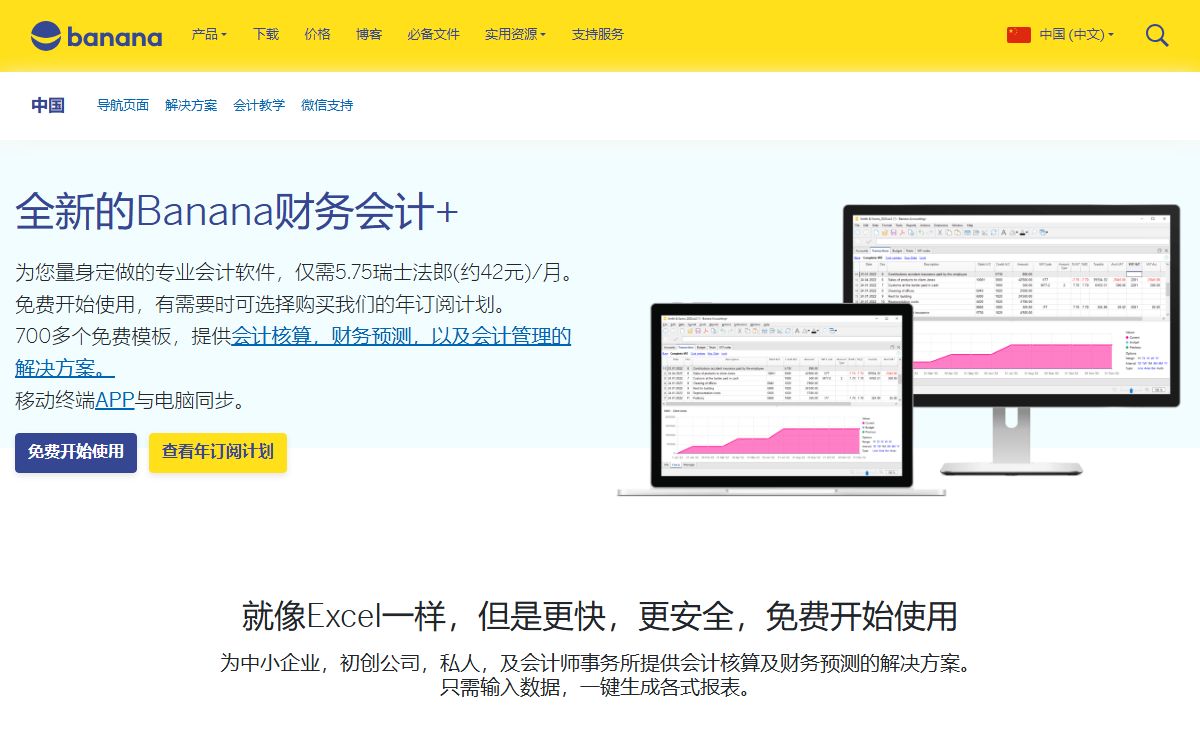Go to the 会计教学 link

[x=259, y=105]
